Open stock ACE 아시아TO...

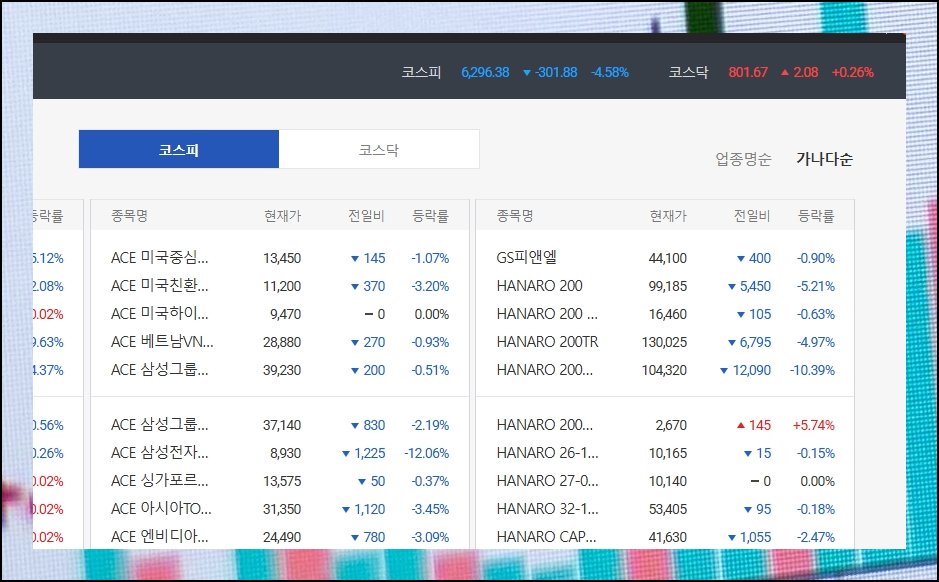[161, 509]
